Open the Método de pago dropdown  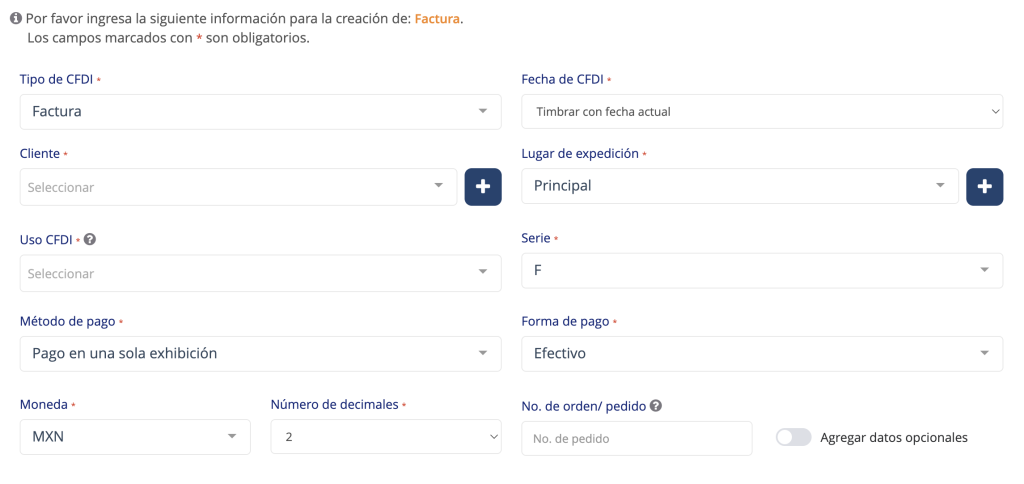pyautogui.click(x=260, y=354)
